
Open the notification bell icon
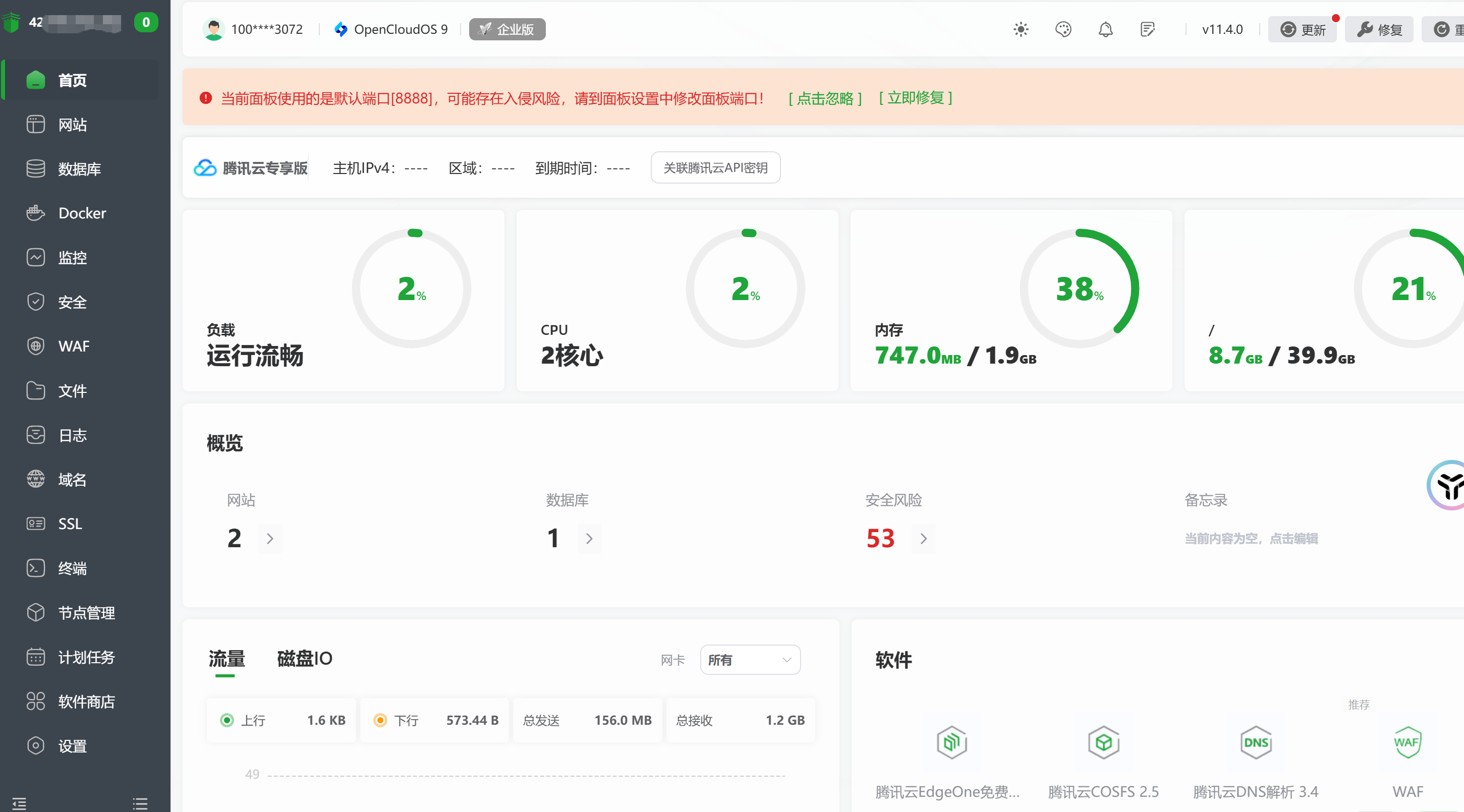[x=1105, y=30]
